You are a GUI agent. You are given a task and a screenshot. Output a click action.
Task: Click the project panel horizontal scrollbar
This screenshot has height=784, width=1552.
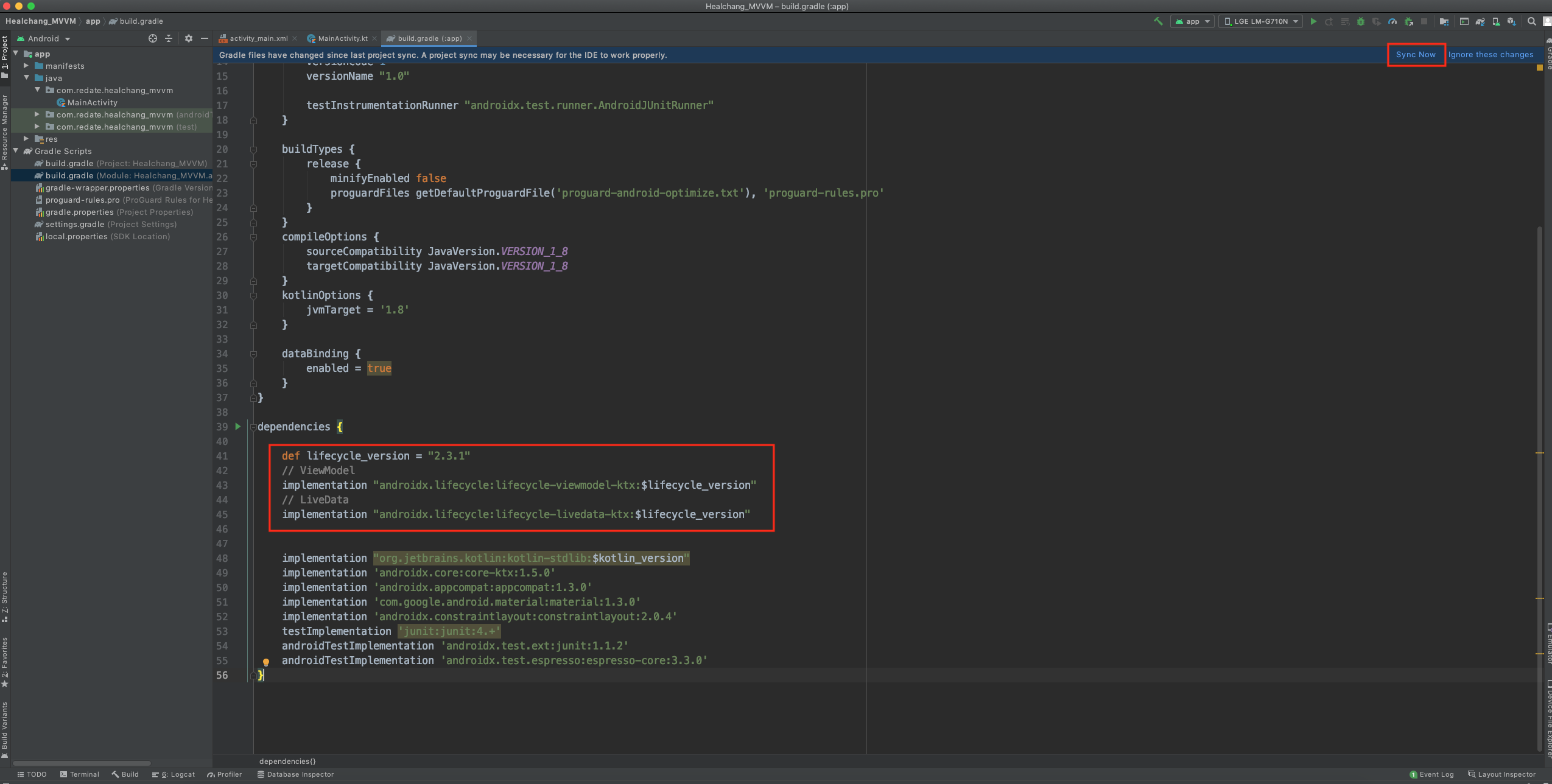(x=82, y=763)
